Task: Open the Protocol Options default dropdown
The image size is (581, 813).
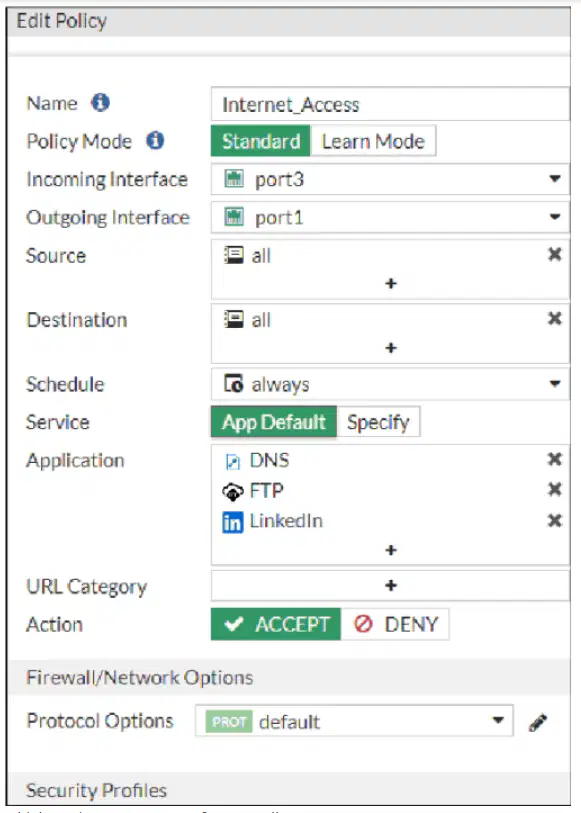Action: coord(354,721)
